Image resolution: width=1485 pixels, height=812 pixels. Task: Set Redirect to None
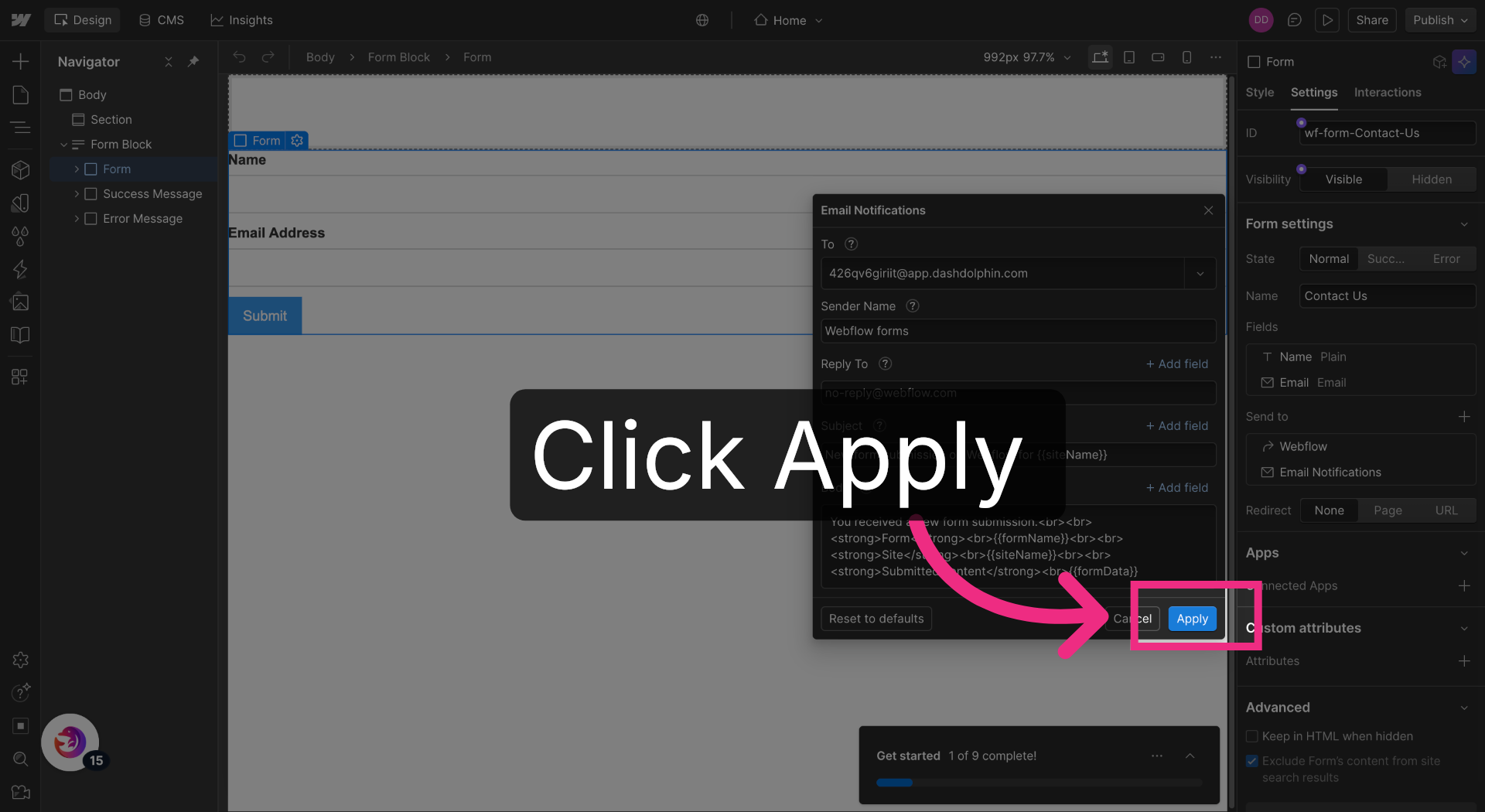point(1329,510)
